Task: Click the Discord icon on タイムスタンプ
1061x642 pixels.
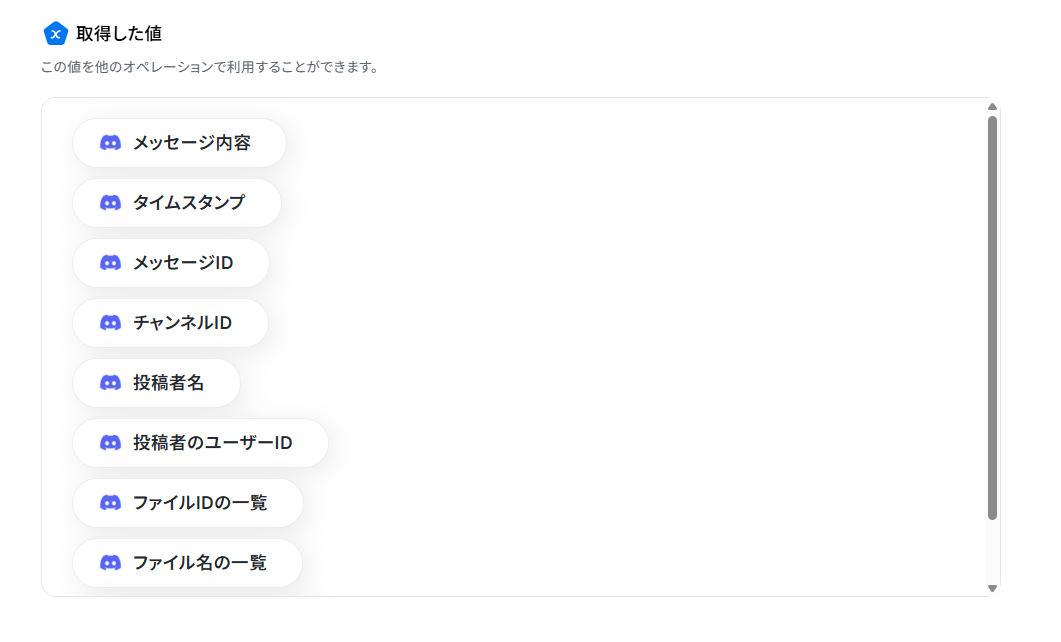Action: (x=110, y=203)
